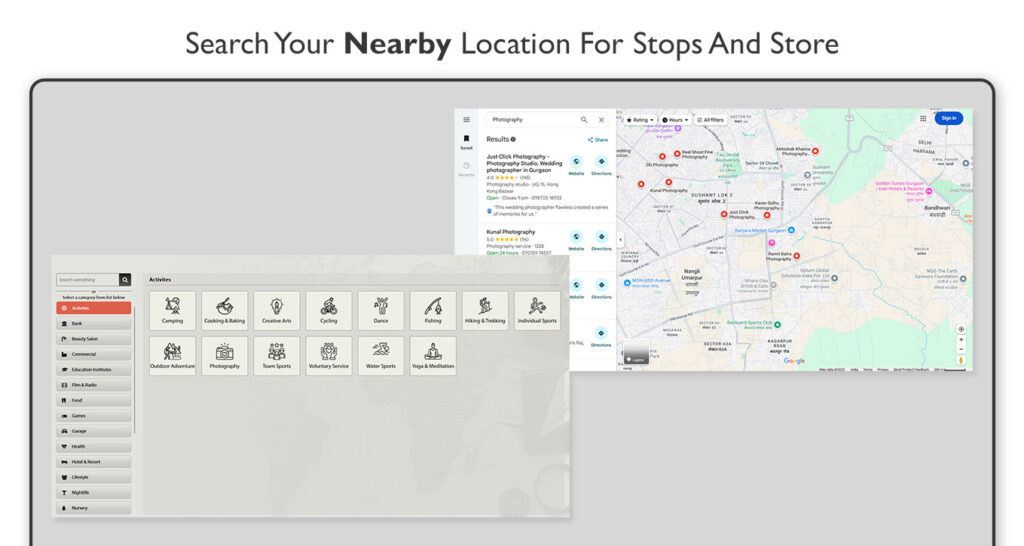The image size is (1024, 546).
Task: Select the Bank category in sidebar
Action: pos(93,324)
